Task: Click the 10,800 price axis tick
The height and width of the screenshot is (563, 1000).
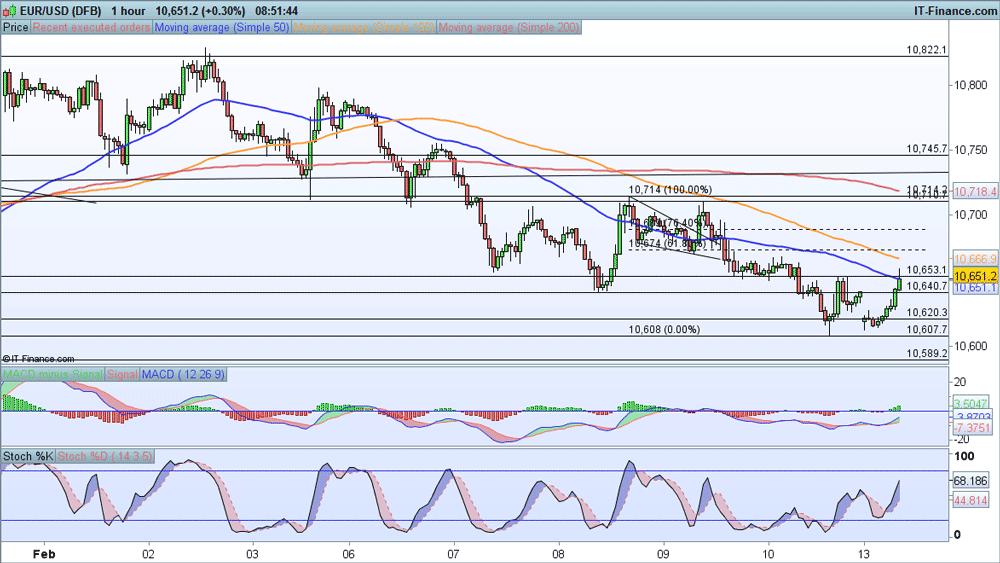Action: pos(970,85)
